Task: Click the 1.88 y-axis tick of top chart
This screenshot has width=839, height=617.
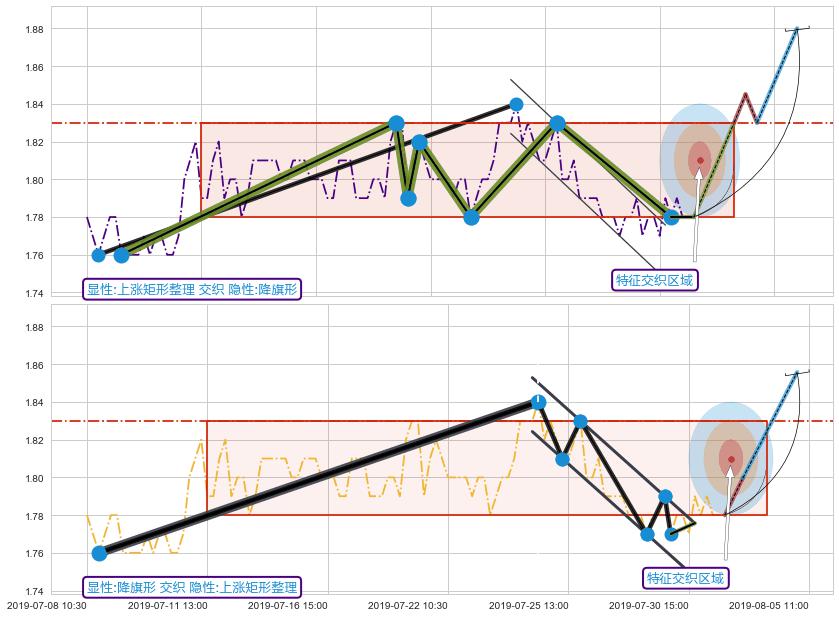Action: [x=33, y=30]
